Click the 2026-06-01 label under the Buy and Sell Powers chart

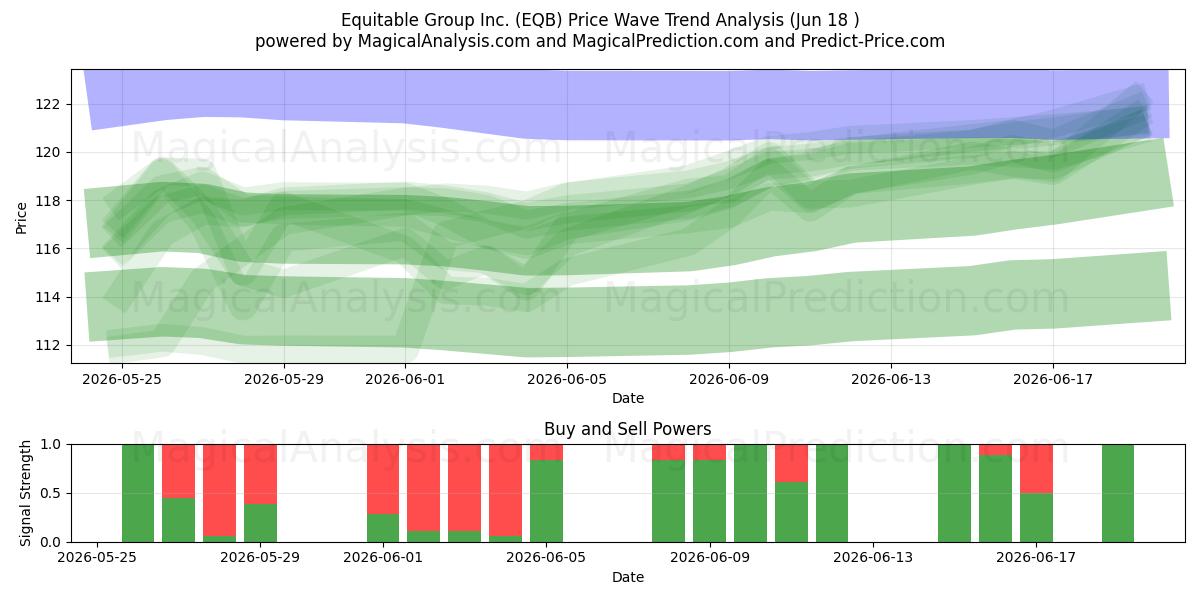tap(383, 558)
